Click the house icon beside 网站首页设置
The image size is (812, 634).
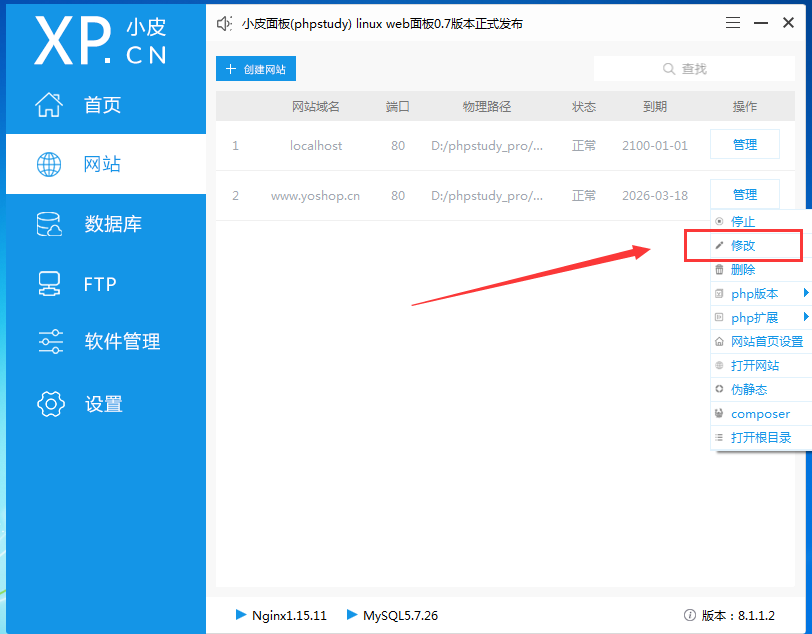(719, 342)
